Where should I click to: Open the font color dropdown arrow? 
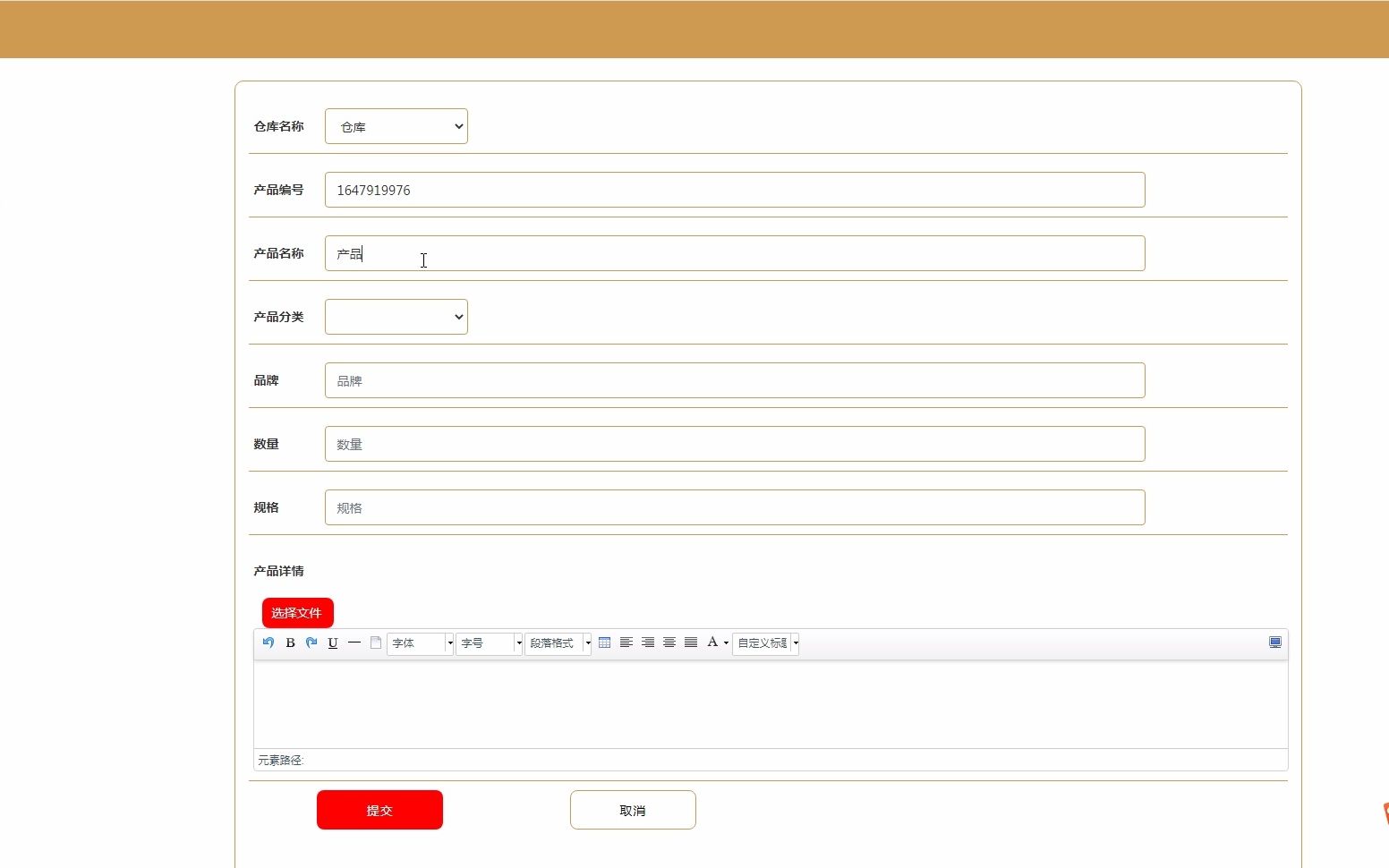point(726,642)
